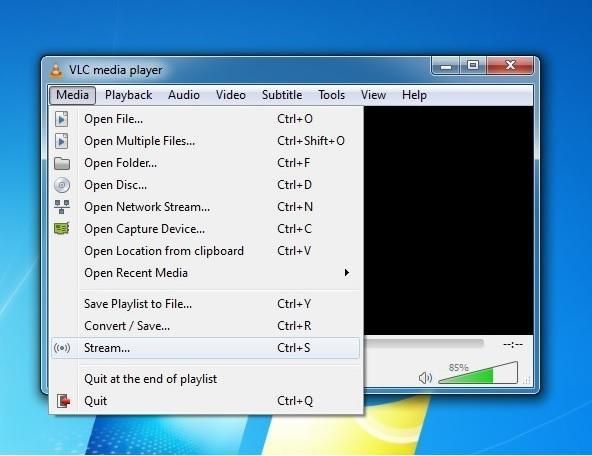Toggle Quit at the end of playlist
The height and width of the screenshot is (456, 592).
206,379
